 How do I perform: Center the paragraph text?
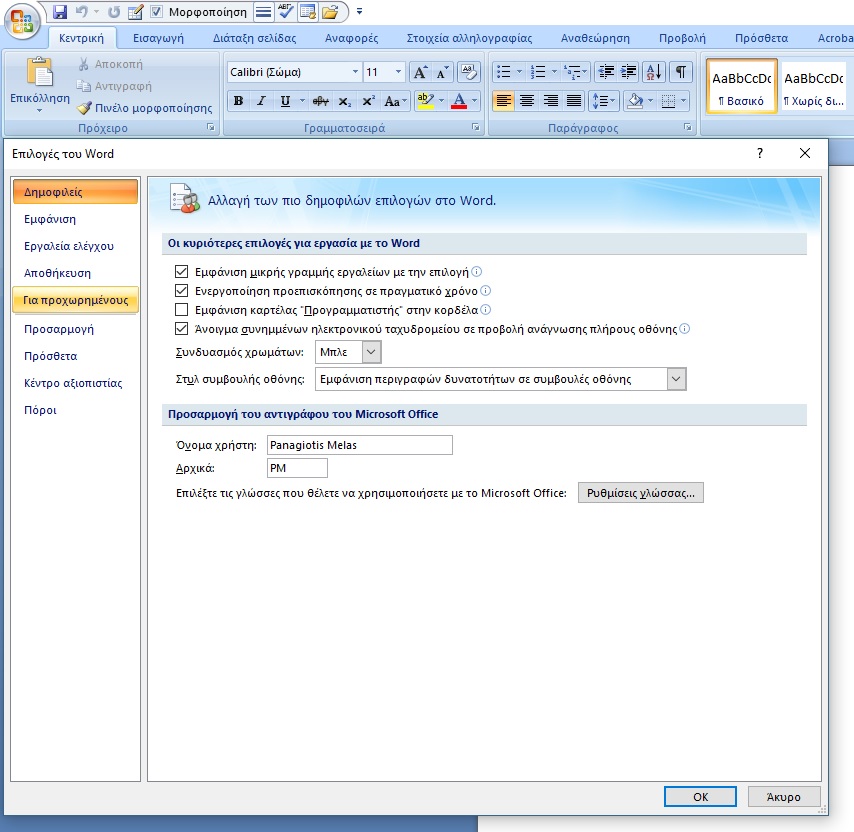(x=527, y=101)
